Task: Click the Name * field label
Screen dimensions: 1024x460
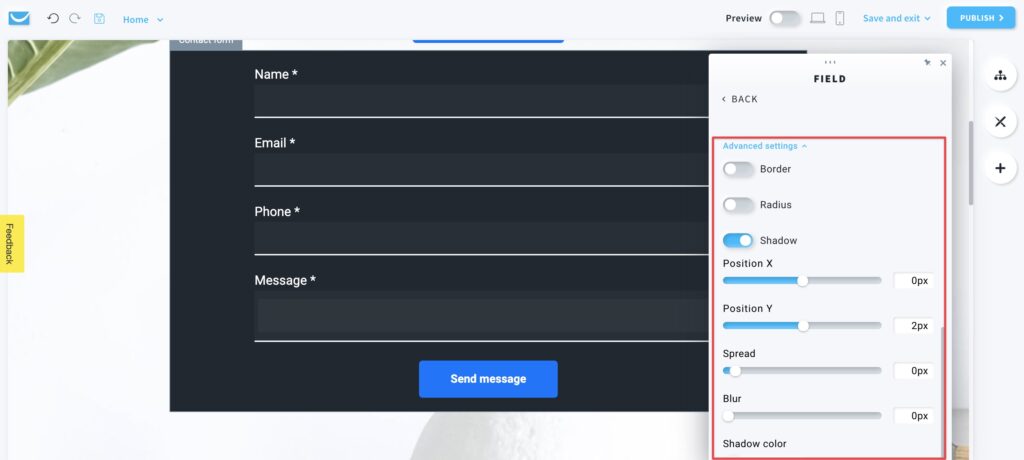Action: coord(276,74)
